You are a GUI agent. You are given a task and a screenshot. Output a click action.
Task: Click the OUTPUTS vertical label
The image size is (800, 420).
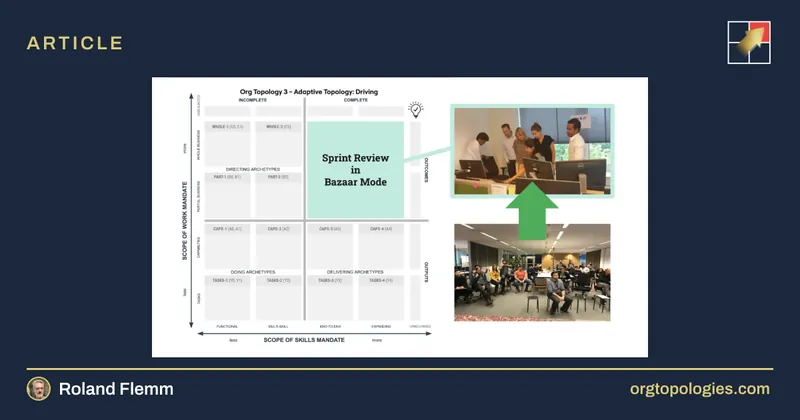pos(427,272)
